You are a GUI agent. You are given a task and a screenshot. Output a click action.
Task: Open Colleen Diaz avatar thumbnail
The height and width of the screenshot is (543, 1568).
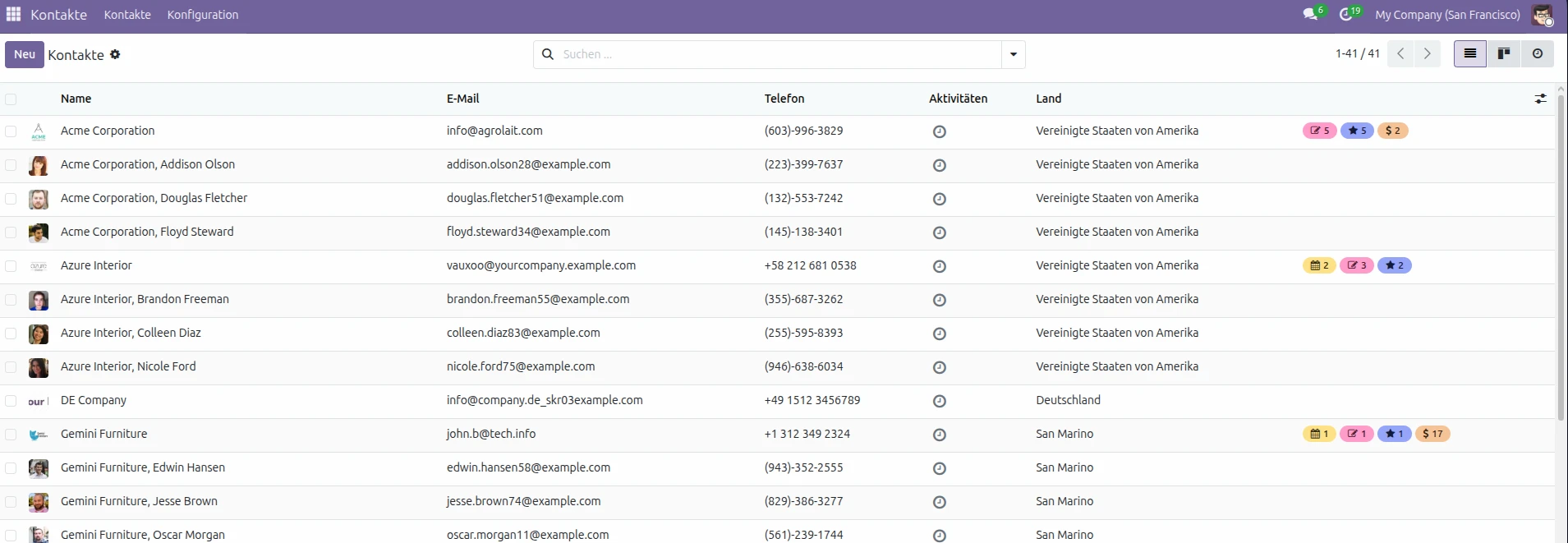tap(39, 334)
